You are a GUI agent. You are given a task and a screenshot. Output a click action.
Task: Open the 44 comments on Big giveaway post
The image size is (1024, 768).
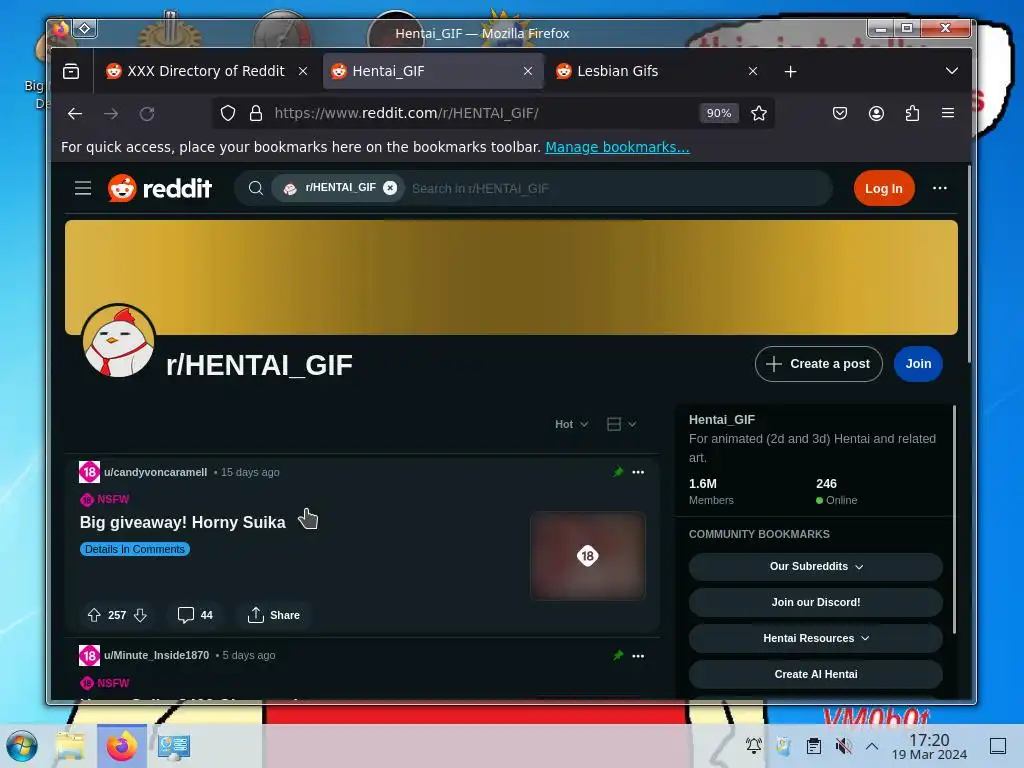195,615
